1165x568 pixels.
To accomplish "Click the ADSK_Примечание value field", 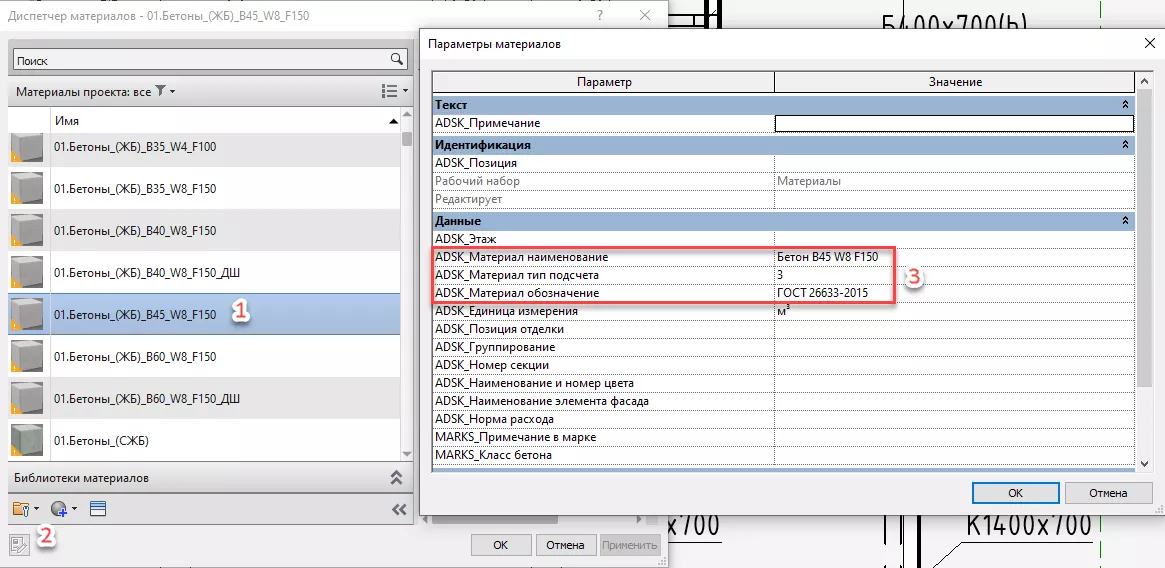I will pos(953,123).
